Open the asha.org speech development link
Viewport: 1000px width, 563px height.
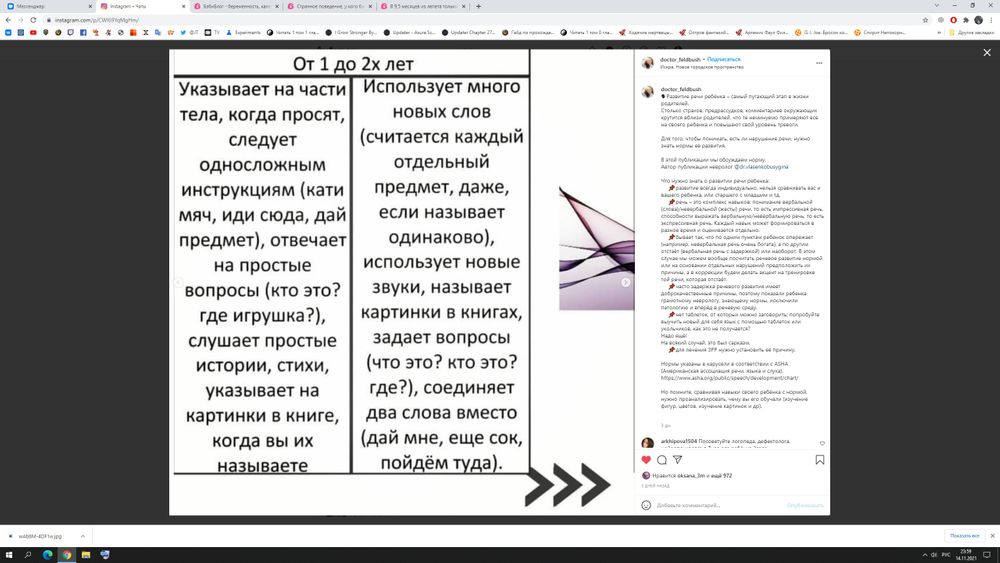[x=729, y=377]
